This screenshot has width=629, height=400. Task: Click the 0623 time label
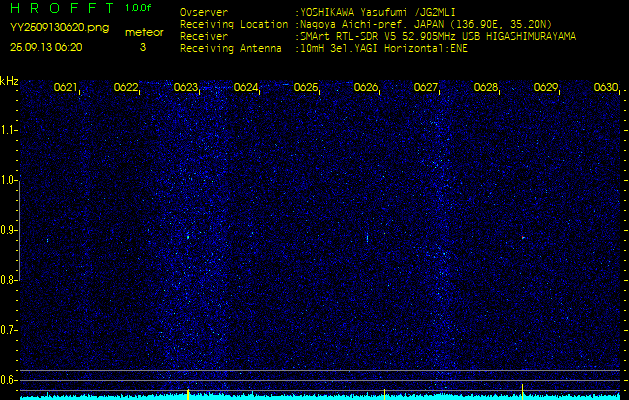pyautogui.click(x=186, y=87)
